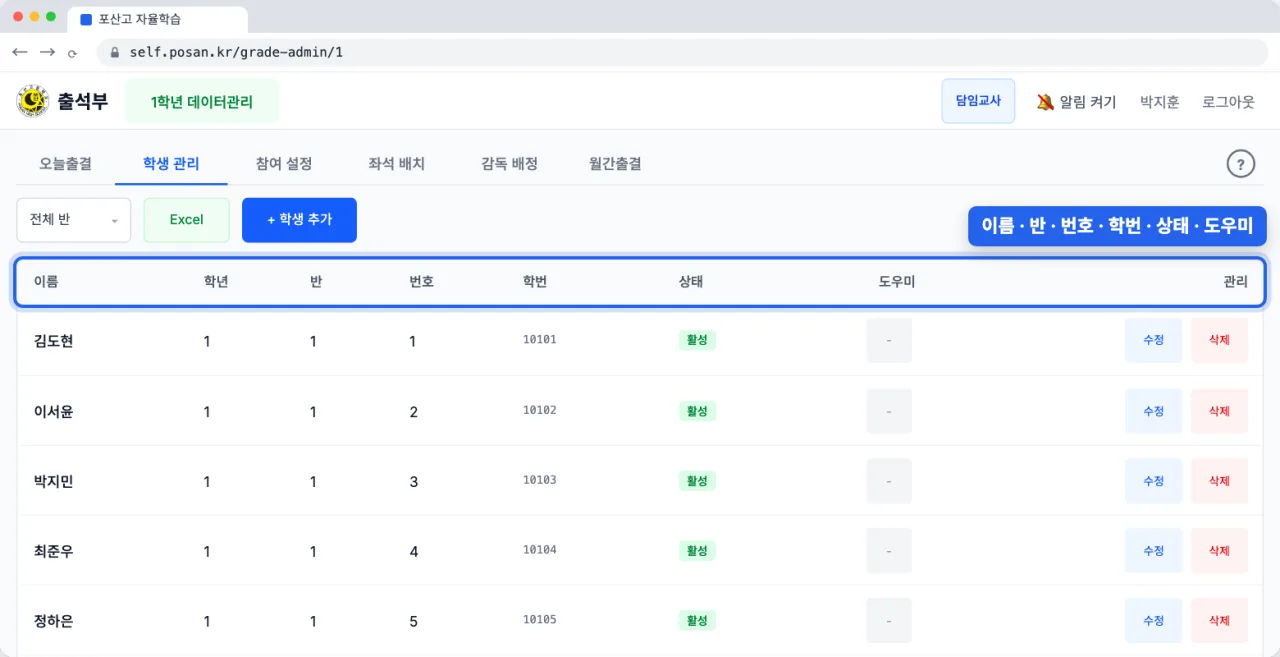Click the Excel export button
This screenshot has height=657, width=1280.
pos(187,220)
